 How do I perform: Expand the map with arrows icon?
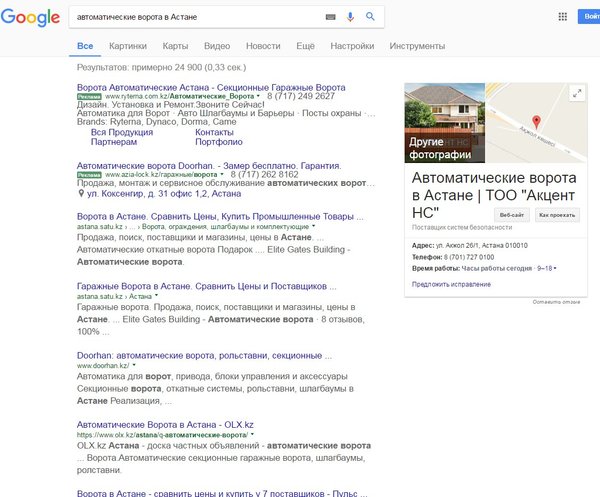(x=576, y=93)
